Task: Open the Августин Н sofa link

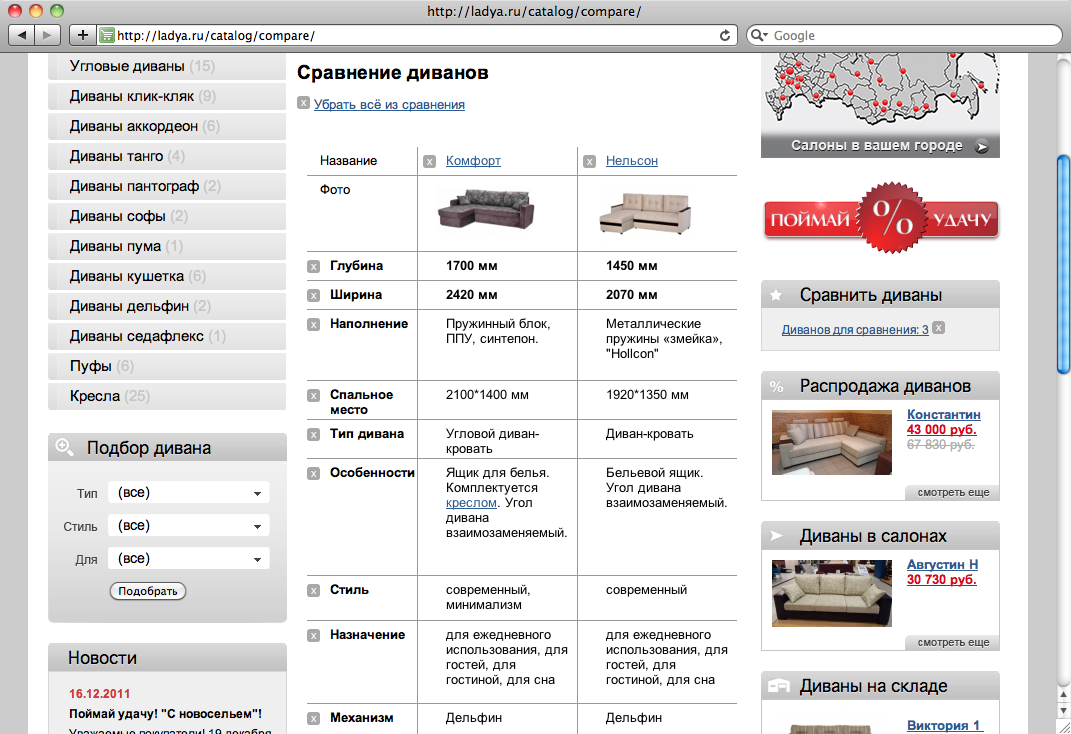Action: tap(943, 565)
